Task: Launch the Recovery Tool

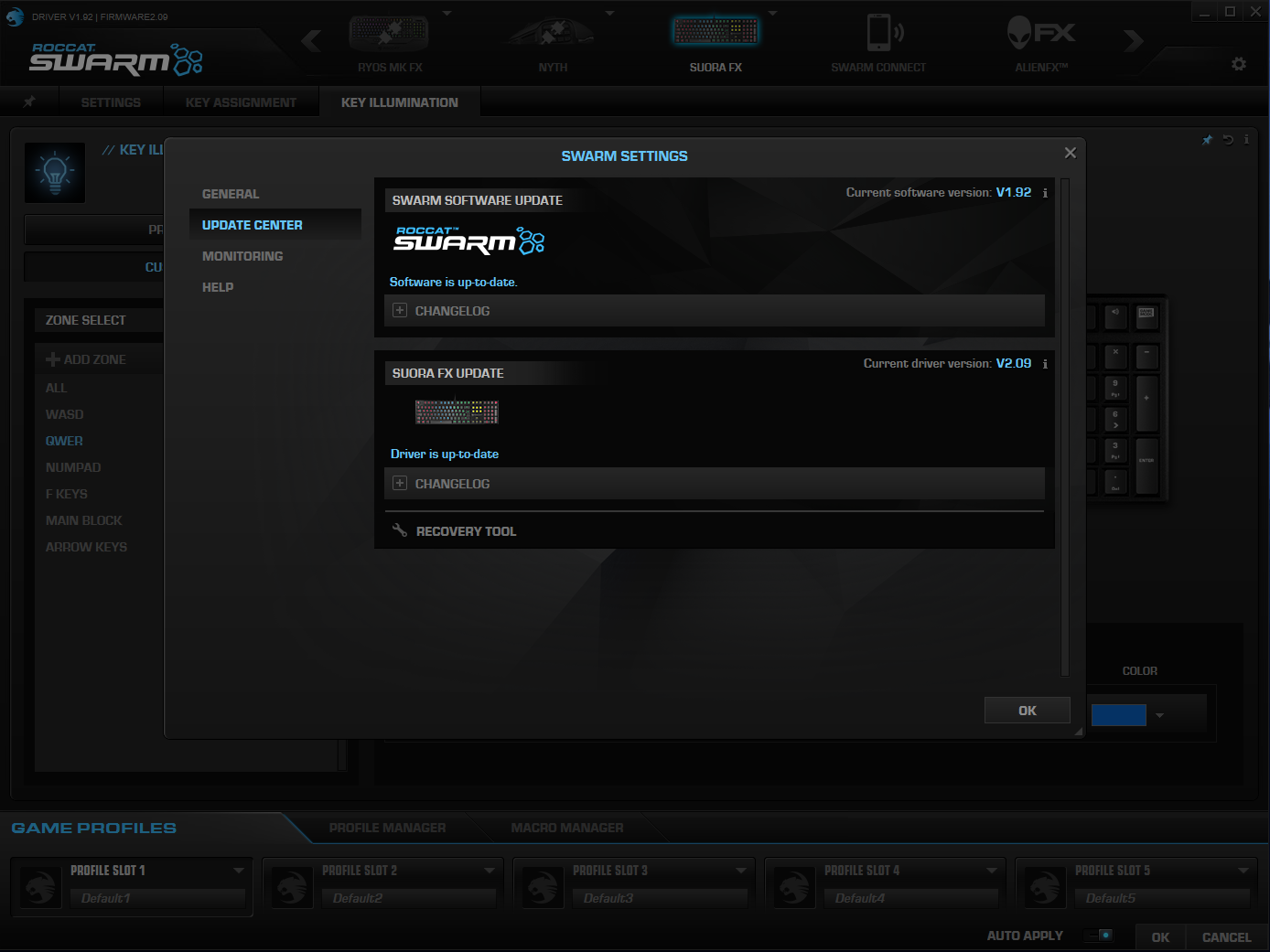Action: tap(466, 531)
